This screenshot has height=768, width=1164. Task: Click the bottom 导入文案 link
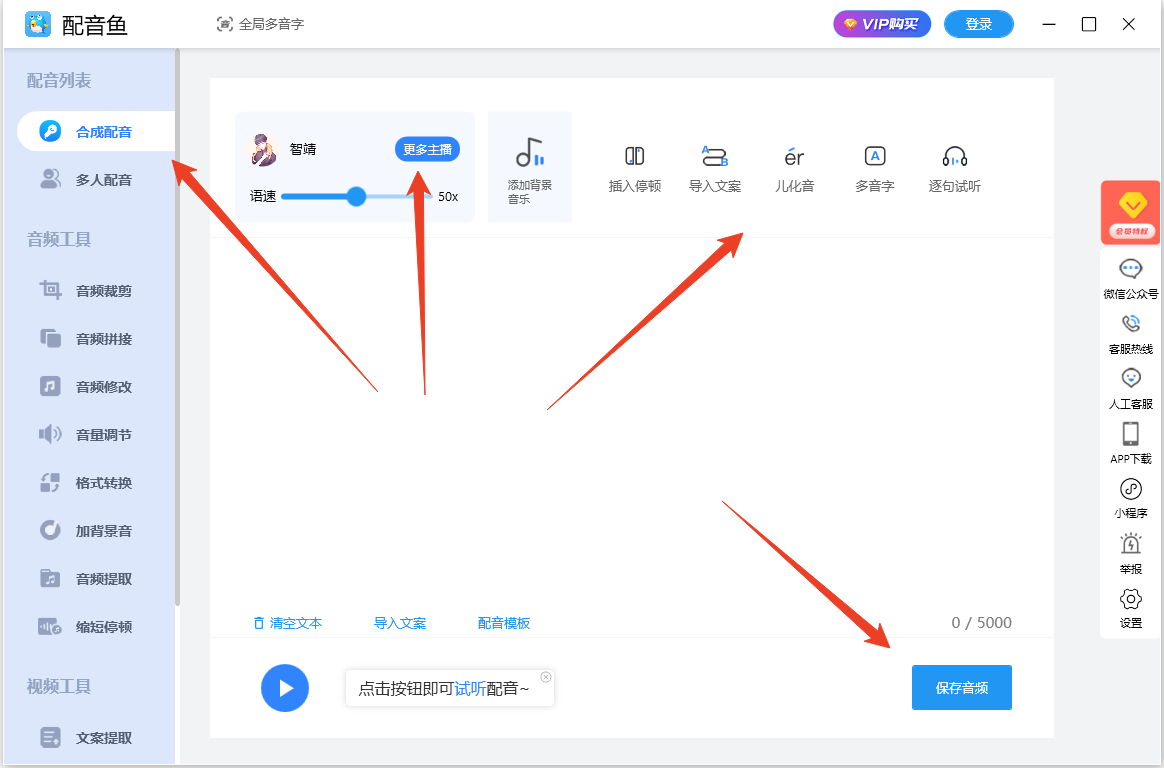399,623
